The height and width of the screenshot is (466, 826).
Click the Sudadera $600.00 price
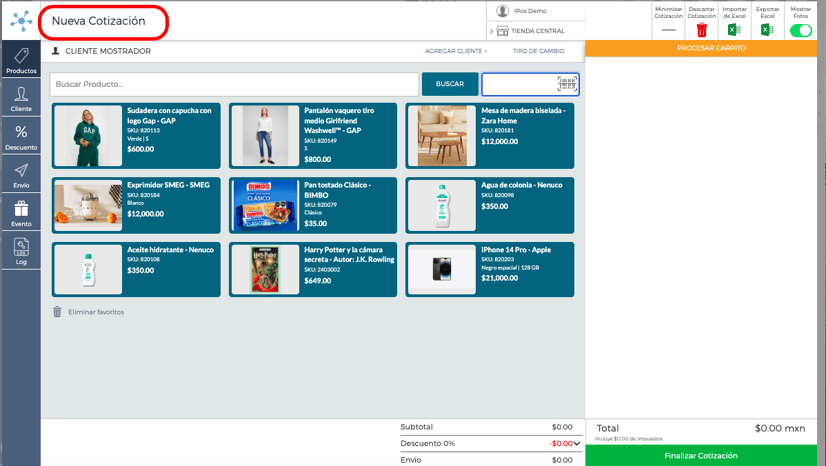click(141, 149)
